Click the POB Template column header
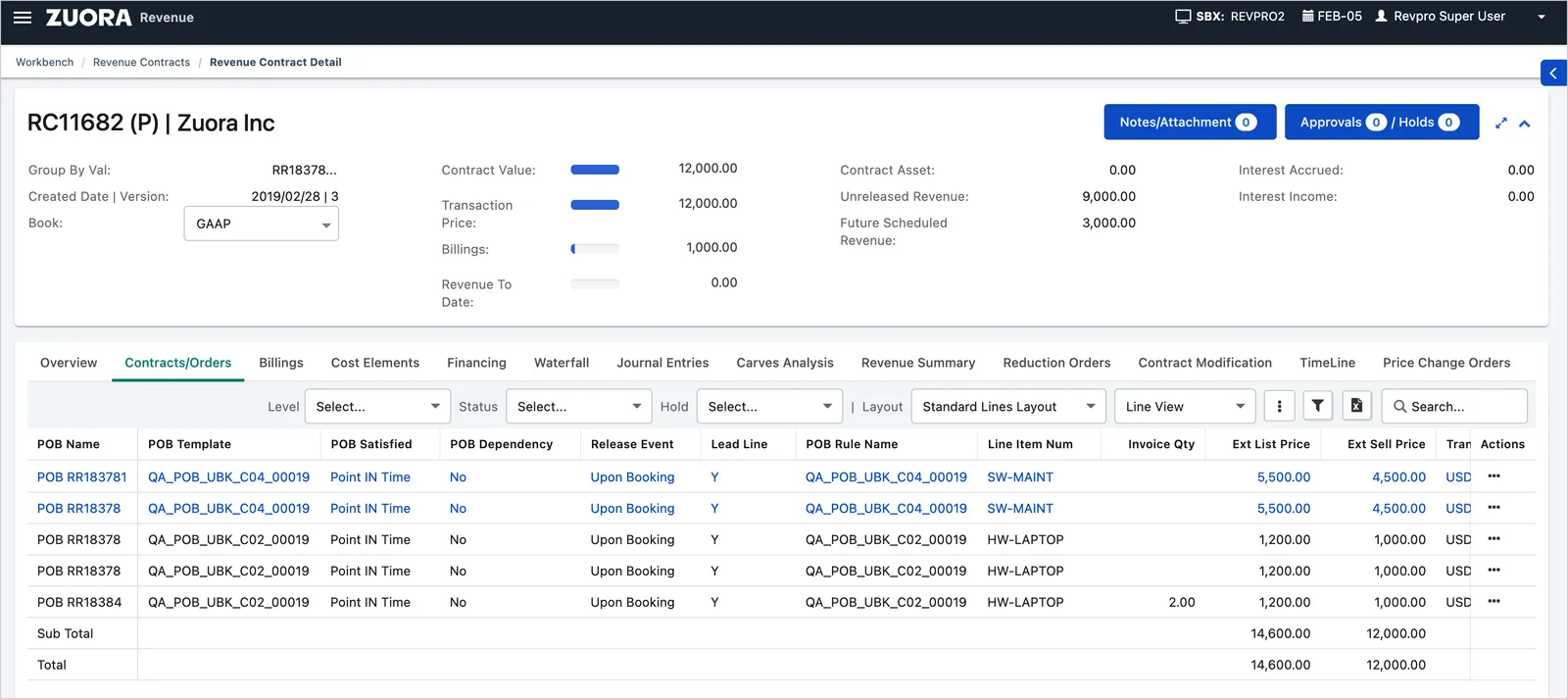This screenshot has width=1568, height=699. pos(189,444)
